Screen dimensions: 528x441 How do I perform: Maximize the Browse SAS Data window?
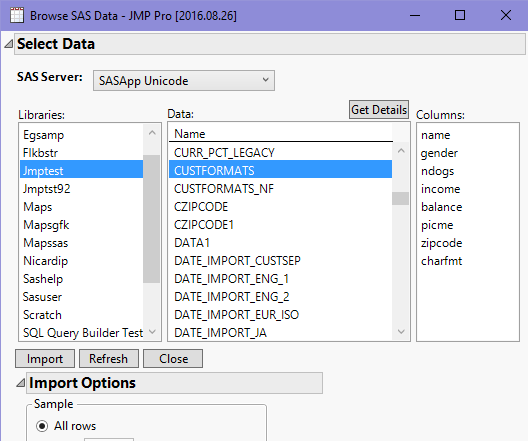(x=460, y=15)
